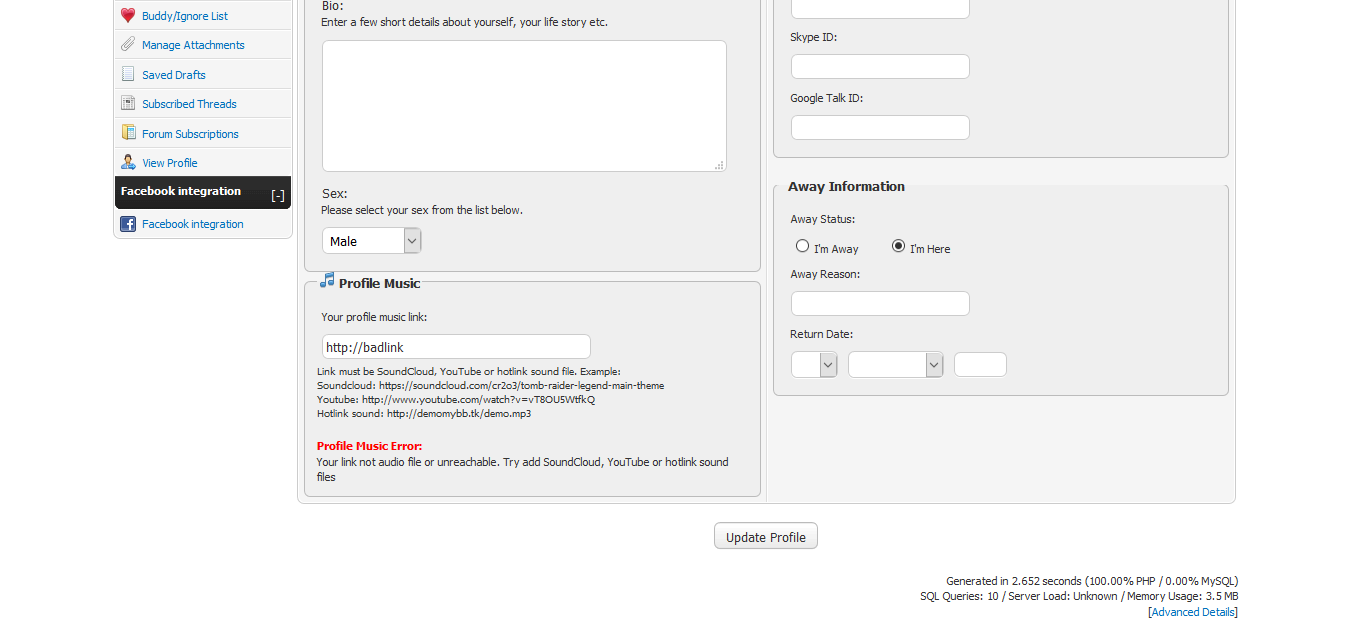Click the Facebook logo icon in sidebar

tap(128, 224)
